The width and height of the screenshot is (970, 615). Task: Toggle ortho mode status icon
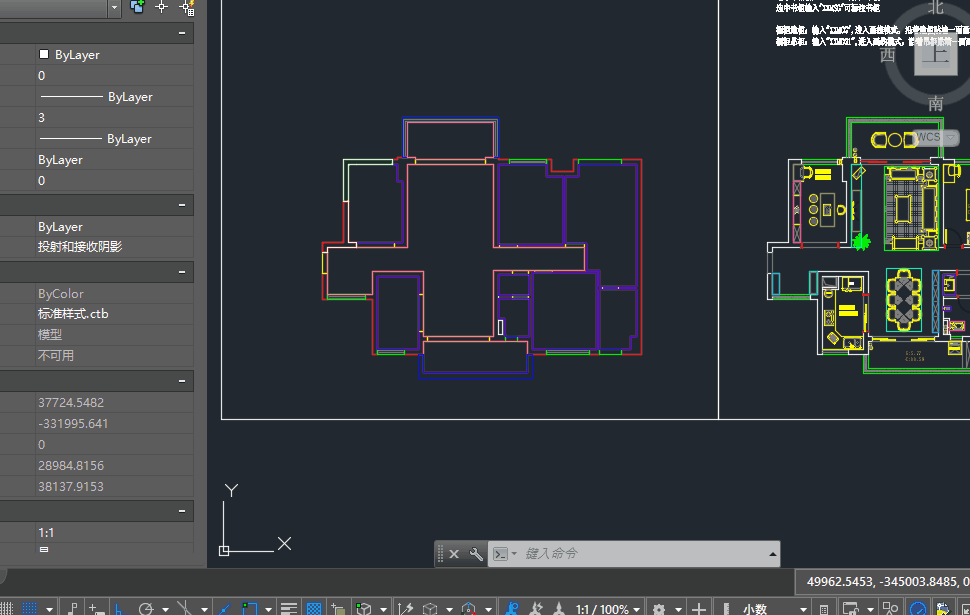[119, 609]
